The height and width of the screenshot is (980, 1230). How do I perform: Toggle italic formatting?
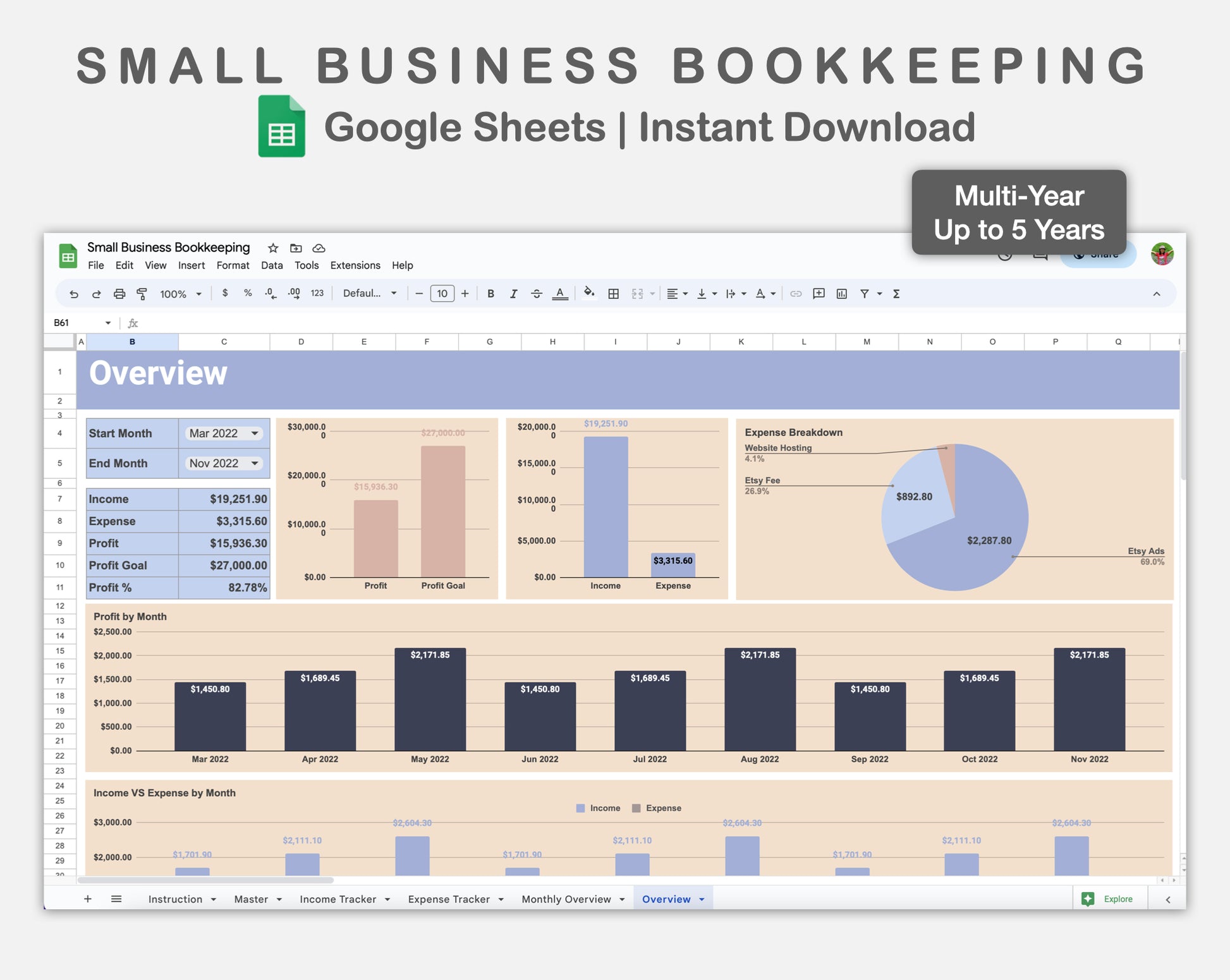[x=513, y=294]
